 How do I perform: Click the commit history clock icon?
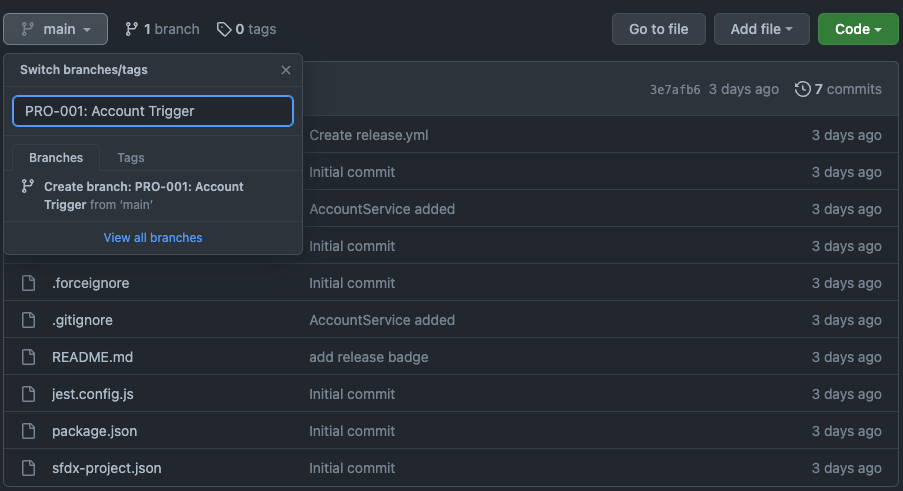pos(802,89)
